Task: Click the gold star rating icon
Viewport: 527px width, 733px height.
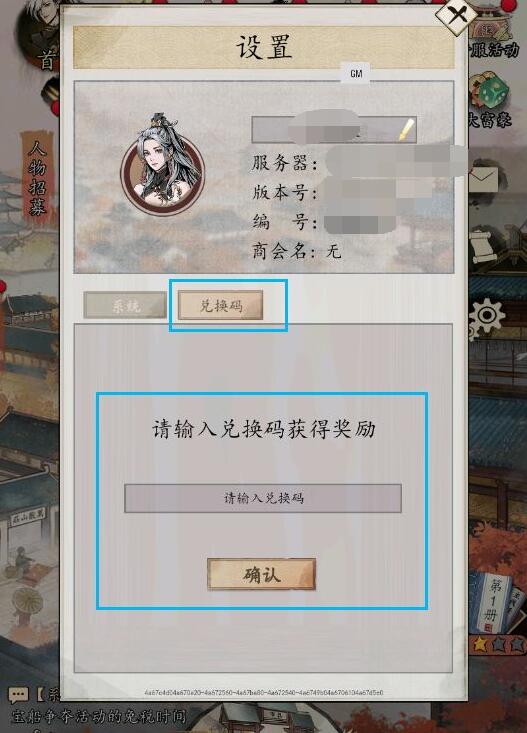Action: [x=480, y=644]
